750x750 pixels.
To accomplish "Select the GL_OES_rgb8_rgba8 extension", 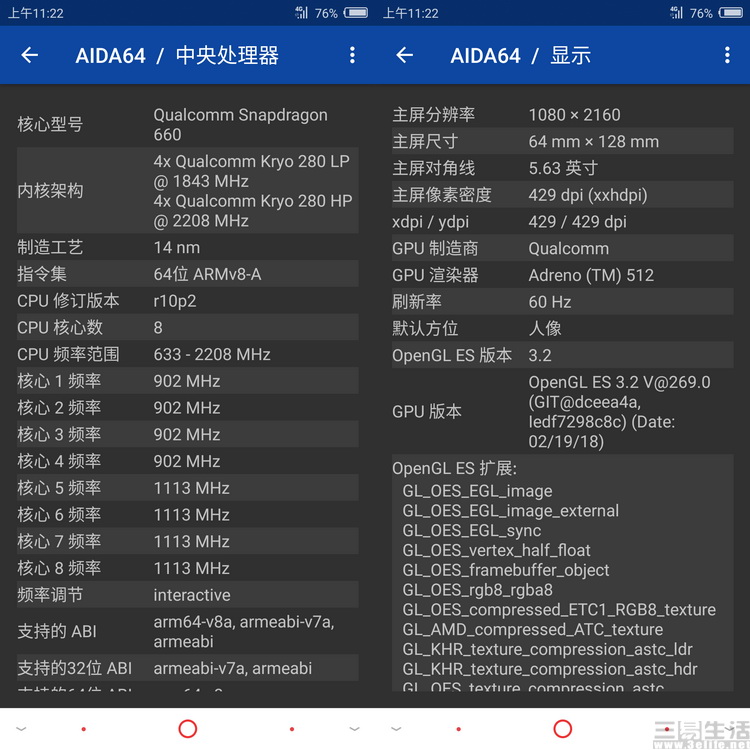I will pos(477,590).
